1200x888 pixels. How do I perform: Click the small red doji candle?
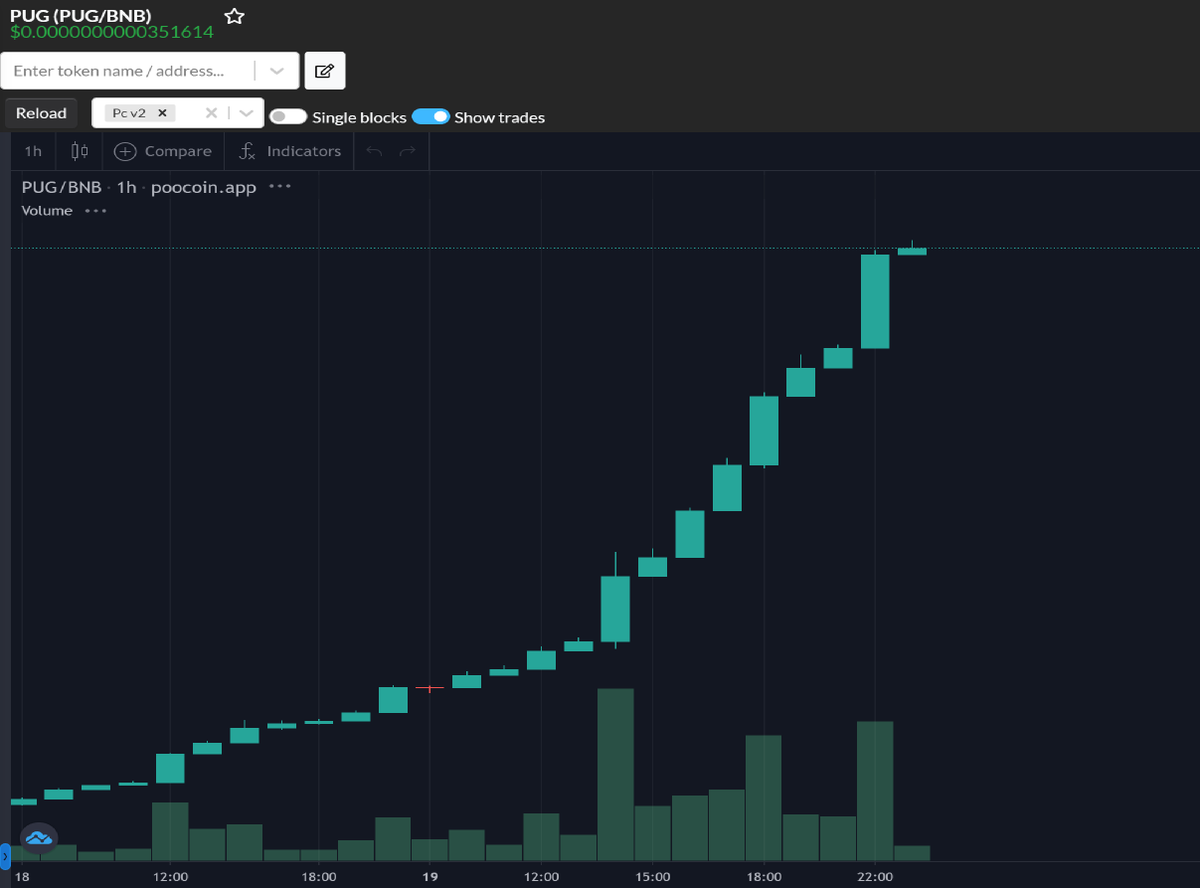(429, 688)
